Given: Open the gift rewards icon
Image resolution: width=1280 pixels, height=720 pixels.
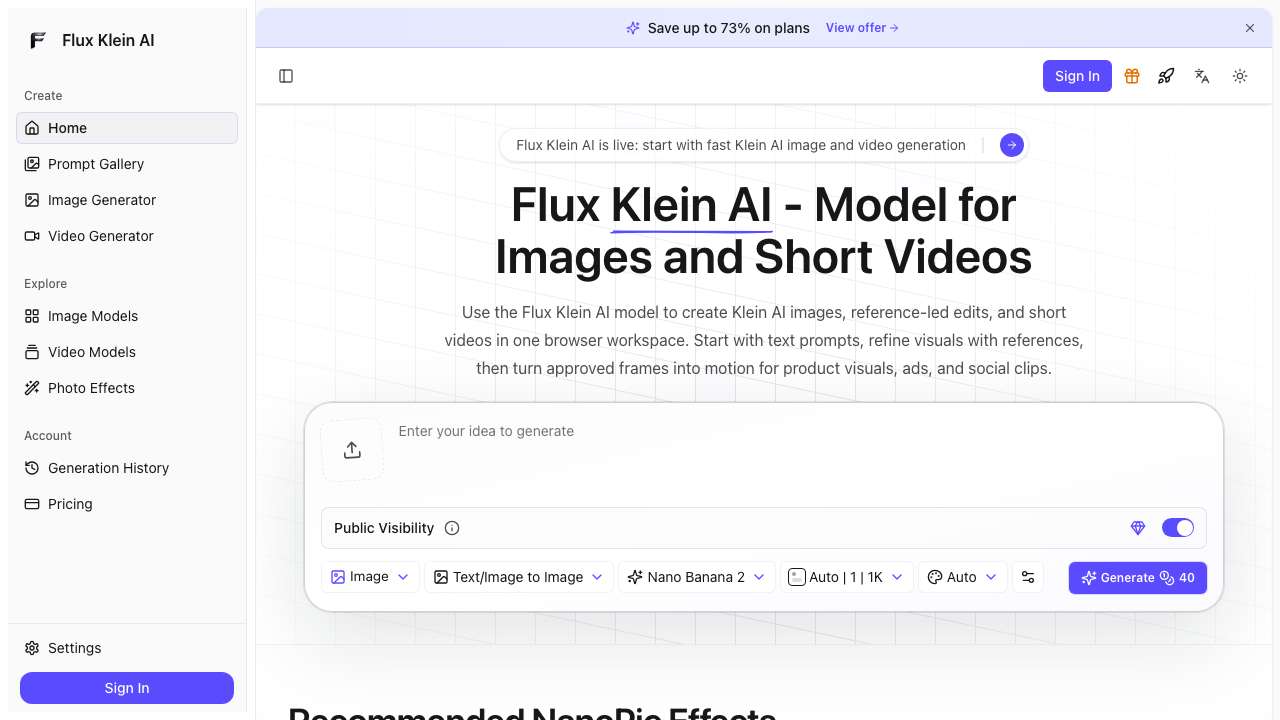Looking at the screenshot, I should 1132,76.
